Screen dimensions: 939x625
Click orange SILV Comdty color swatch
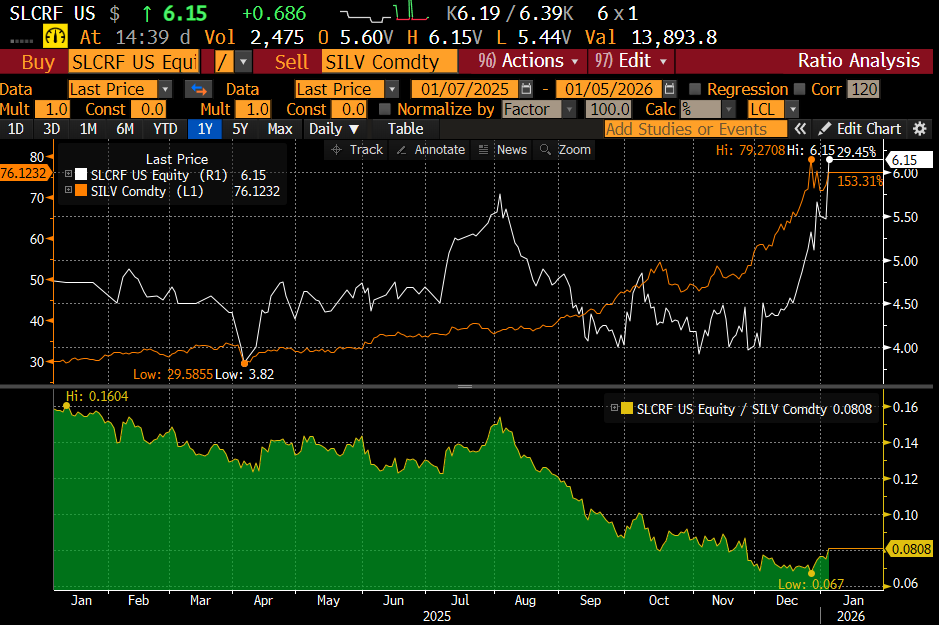click(x=81, y=190)
